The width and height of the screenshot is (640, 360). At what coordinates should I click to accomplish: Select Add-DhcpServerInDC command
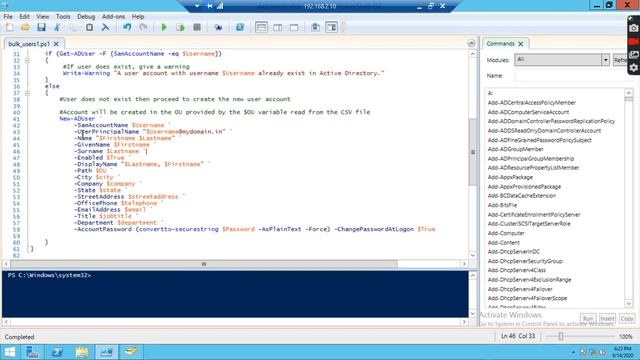(x=513, y=252)
